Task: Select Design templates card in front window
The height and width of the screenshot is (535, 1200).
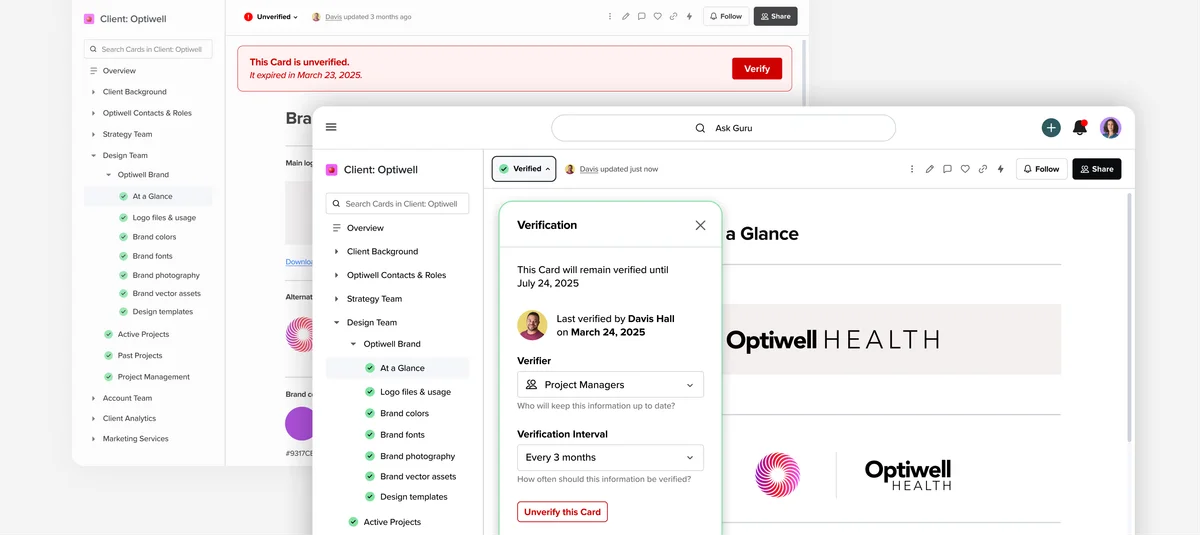Action: pos(413,497)
